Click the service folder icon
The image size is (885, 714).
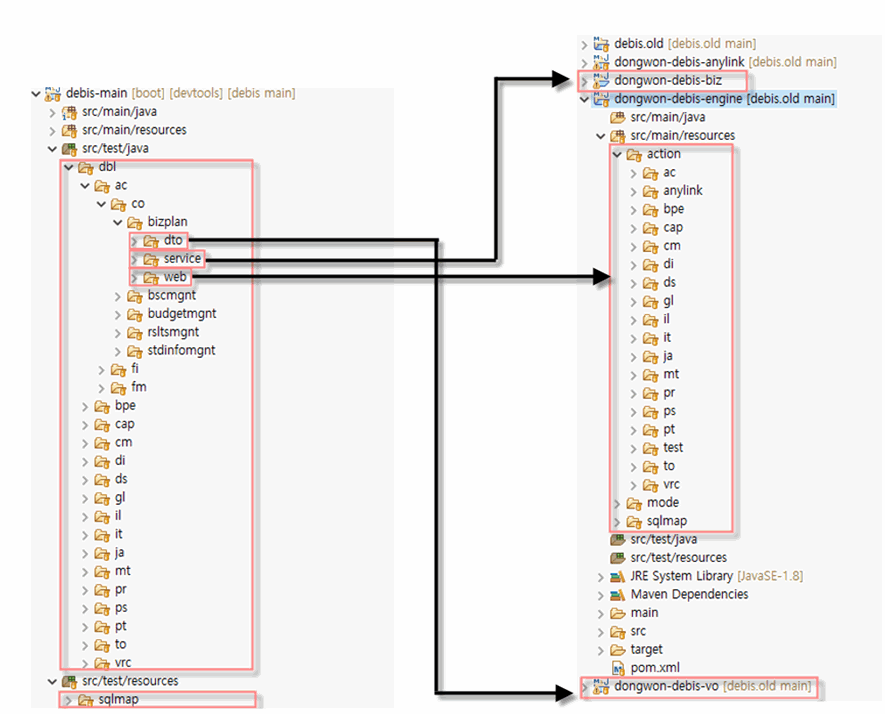click(x=151, y=259)
